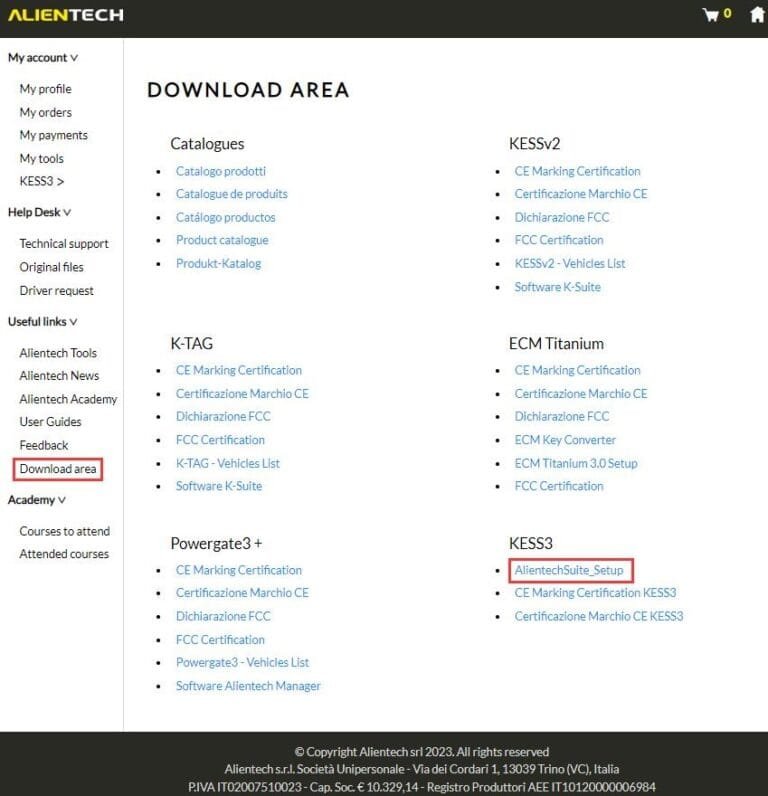Open Alientech News
This screenshot has height=796, width=768.
coord(59,376)
